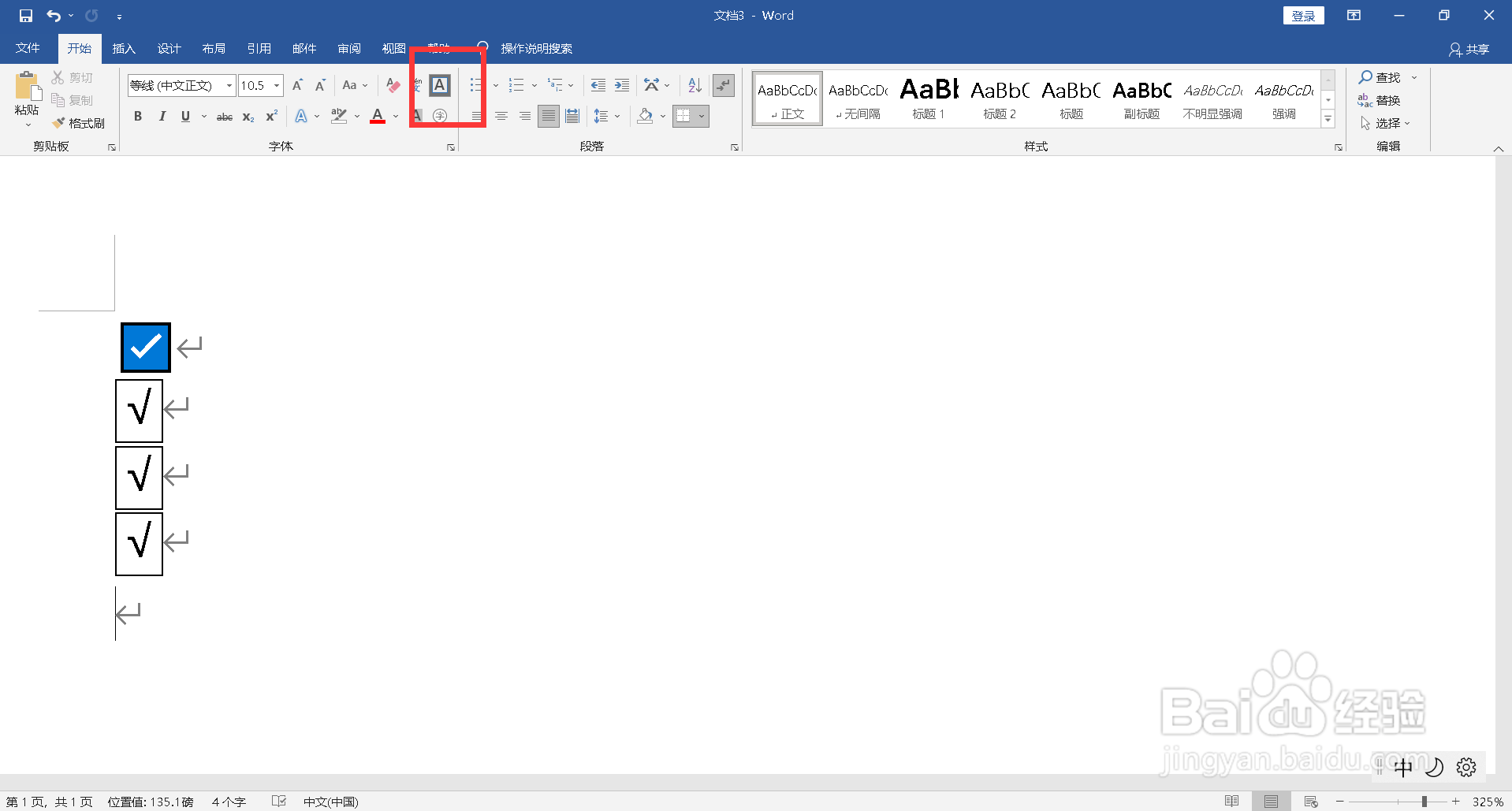
Task: Toggle superscript formatting
Action: point(271,116)
